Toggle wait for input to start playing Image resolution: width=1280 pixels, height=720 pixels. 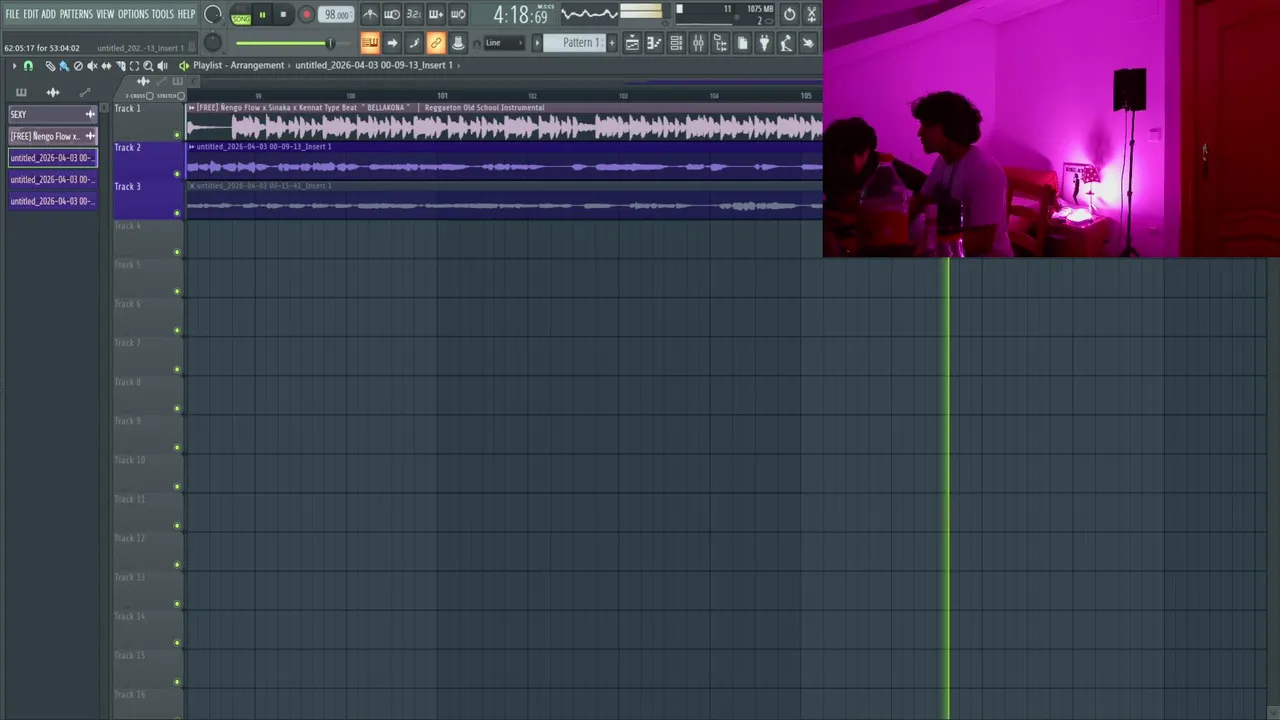(392, 14)
